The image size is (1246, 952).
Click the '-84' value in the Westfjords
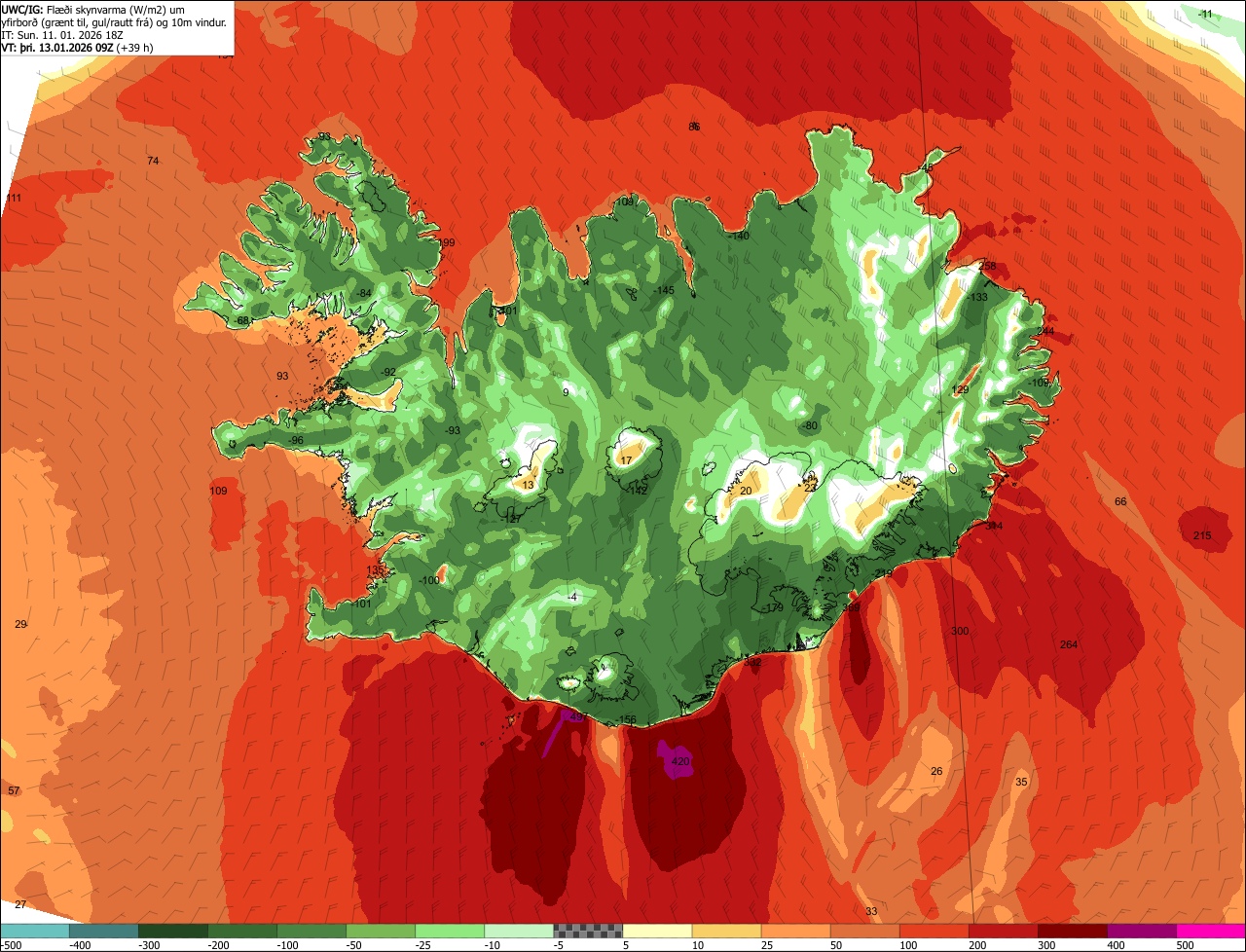pos(363,293)
